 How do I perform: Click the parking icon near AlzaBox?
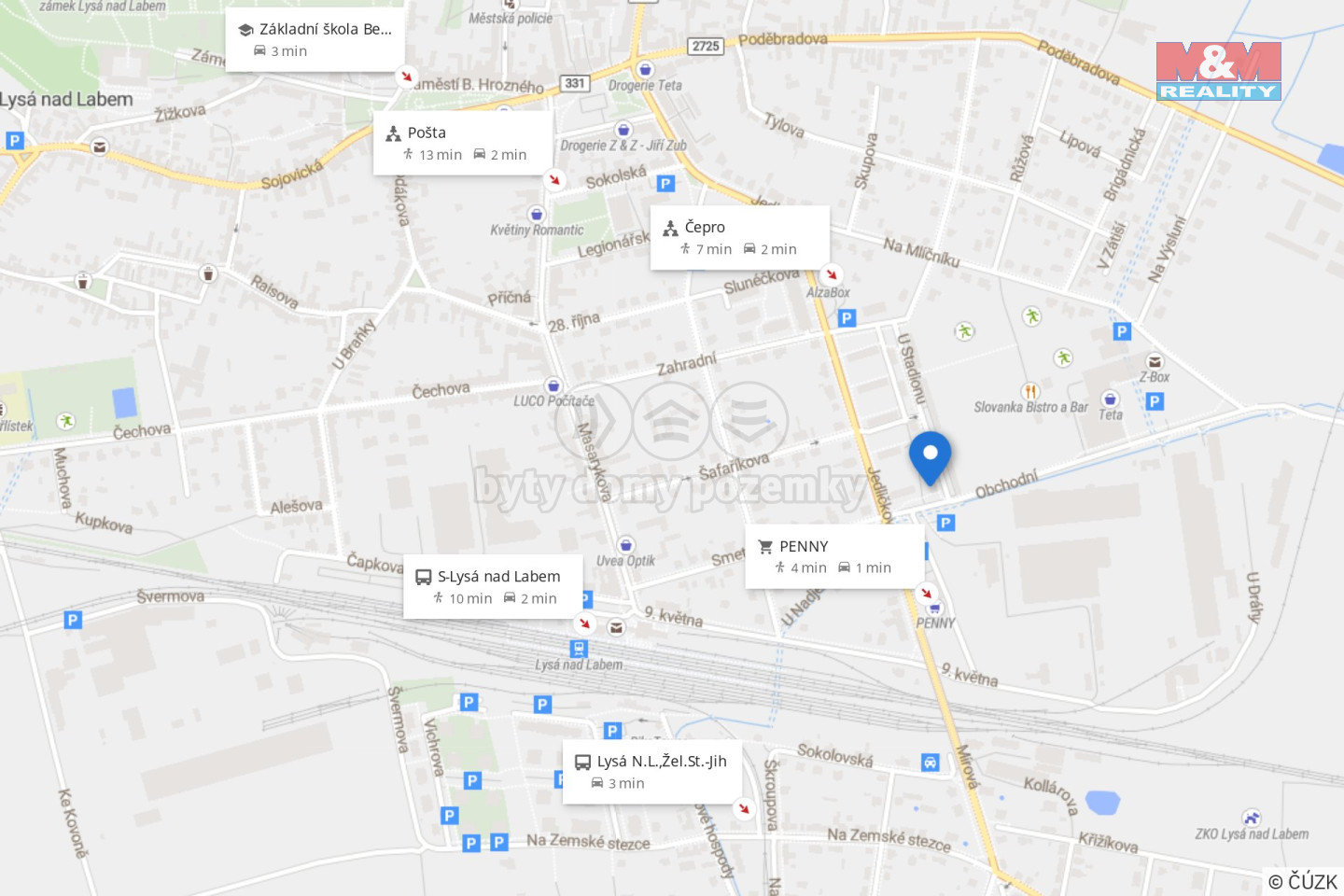point(847,318)
